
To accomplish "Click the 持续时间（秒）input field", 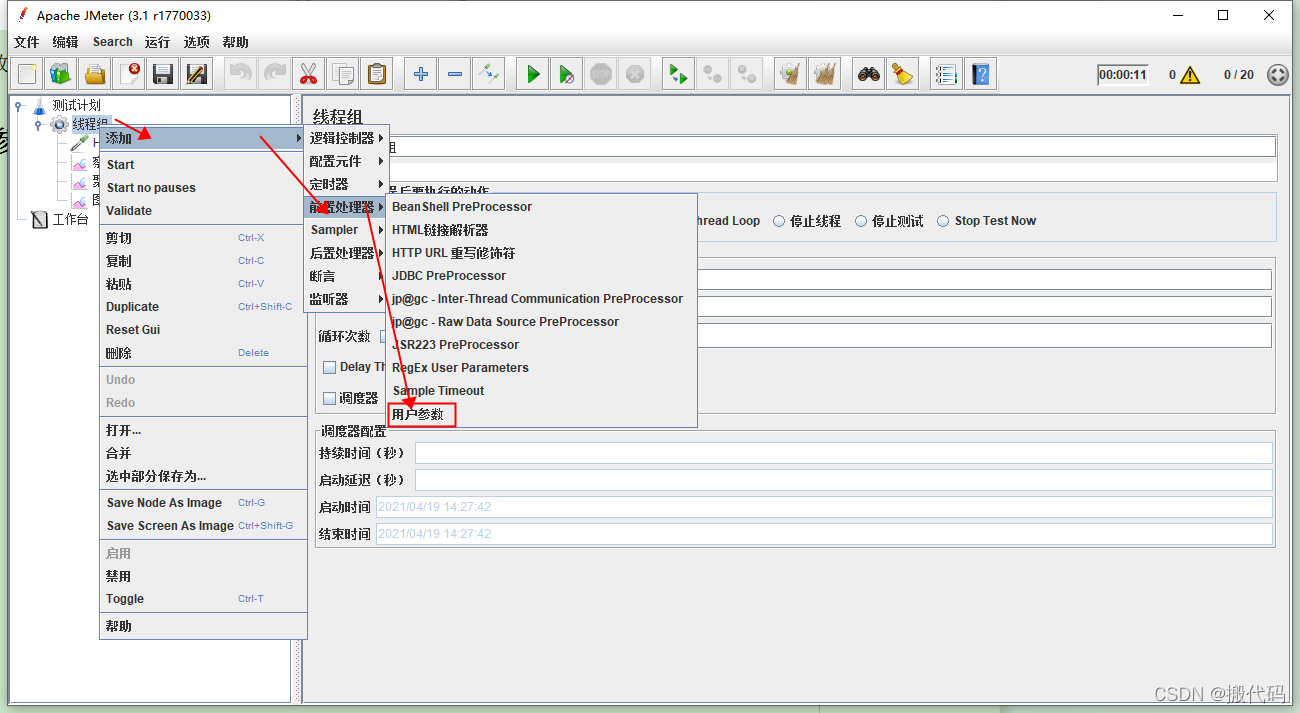I will pos(844,453).
